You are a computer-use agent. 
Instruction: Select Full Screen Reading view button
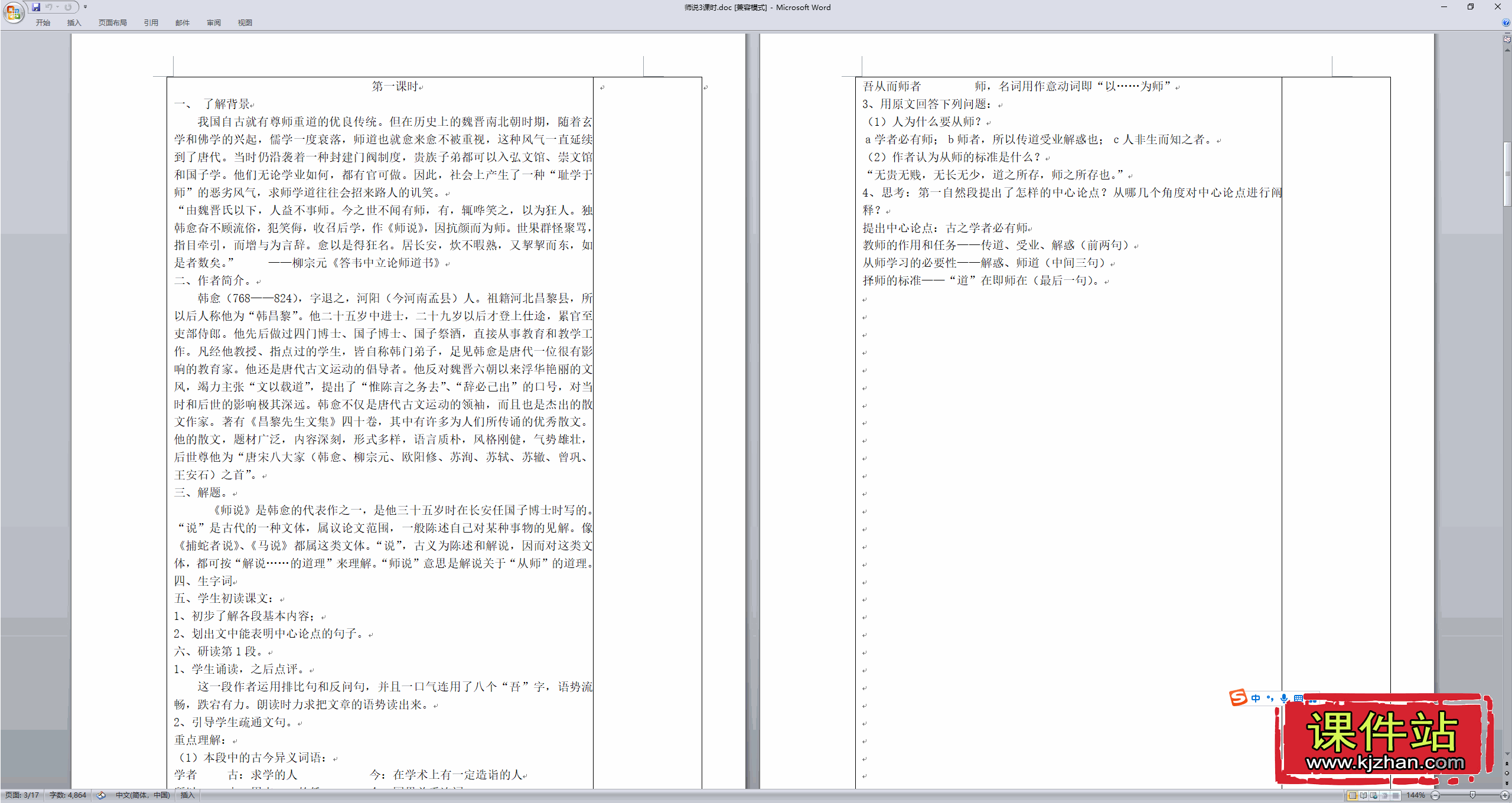coord(1363,795)
